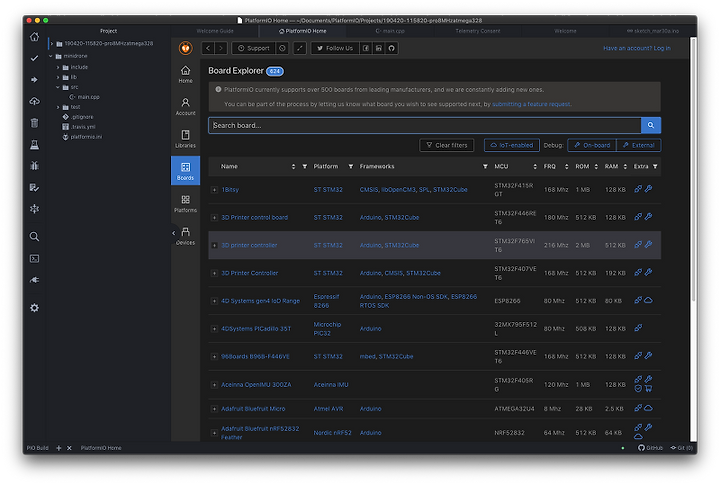720x485 pixels.
Task: Go back with the left arrow button
Action: (208, 48)
